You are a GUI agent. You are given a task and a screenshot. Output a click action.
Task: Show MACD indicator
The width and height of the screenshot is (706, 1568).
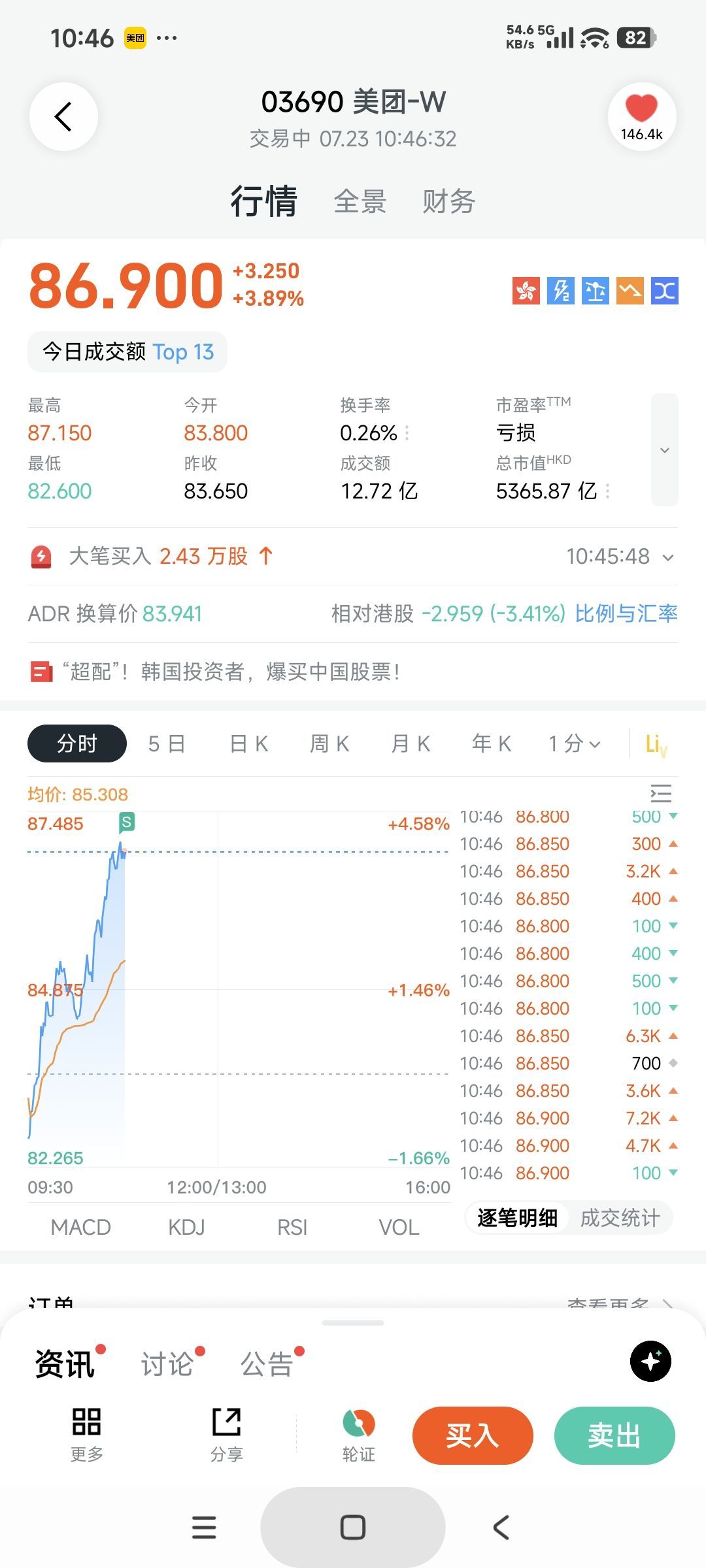coord(81,1228)
